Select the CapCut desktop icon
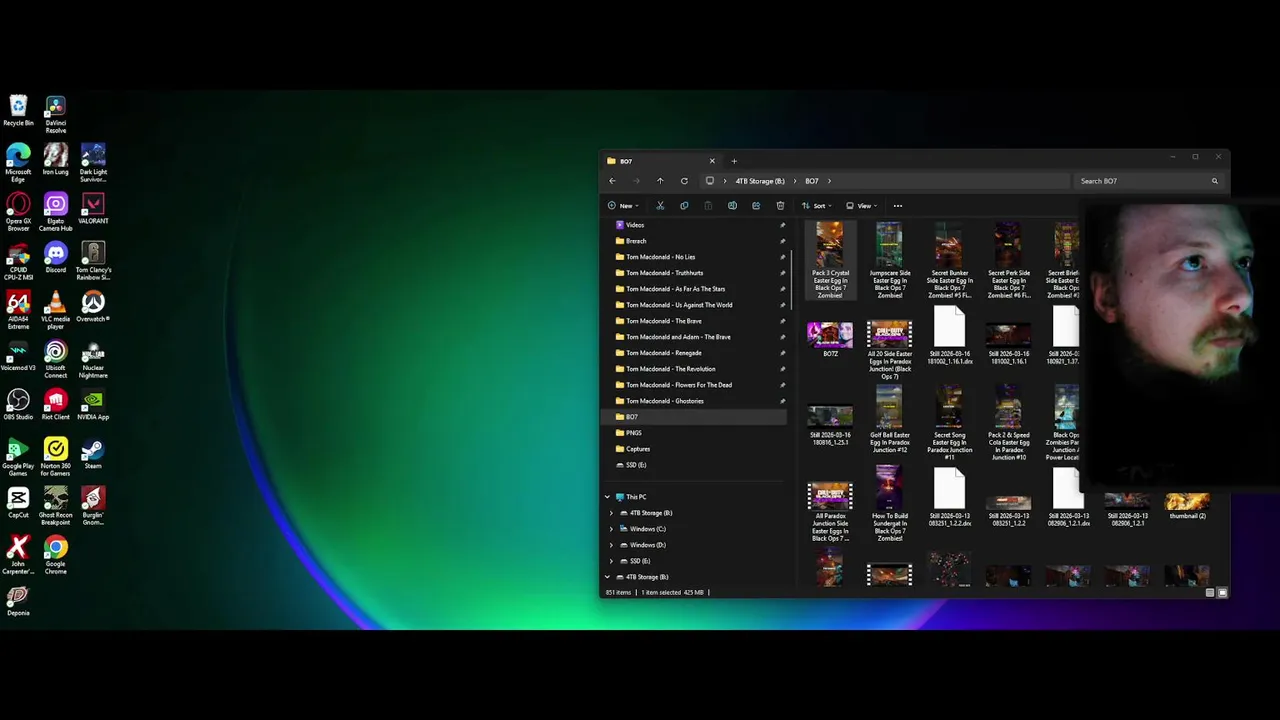Screen dimensions: 1280x720 pyautogui.click(x=18, y=502)
